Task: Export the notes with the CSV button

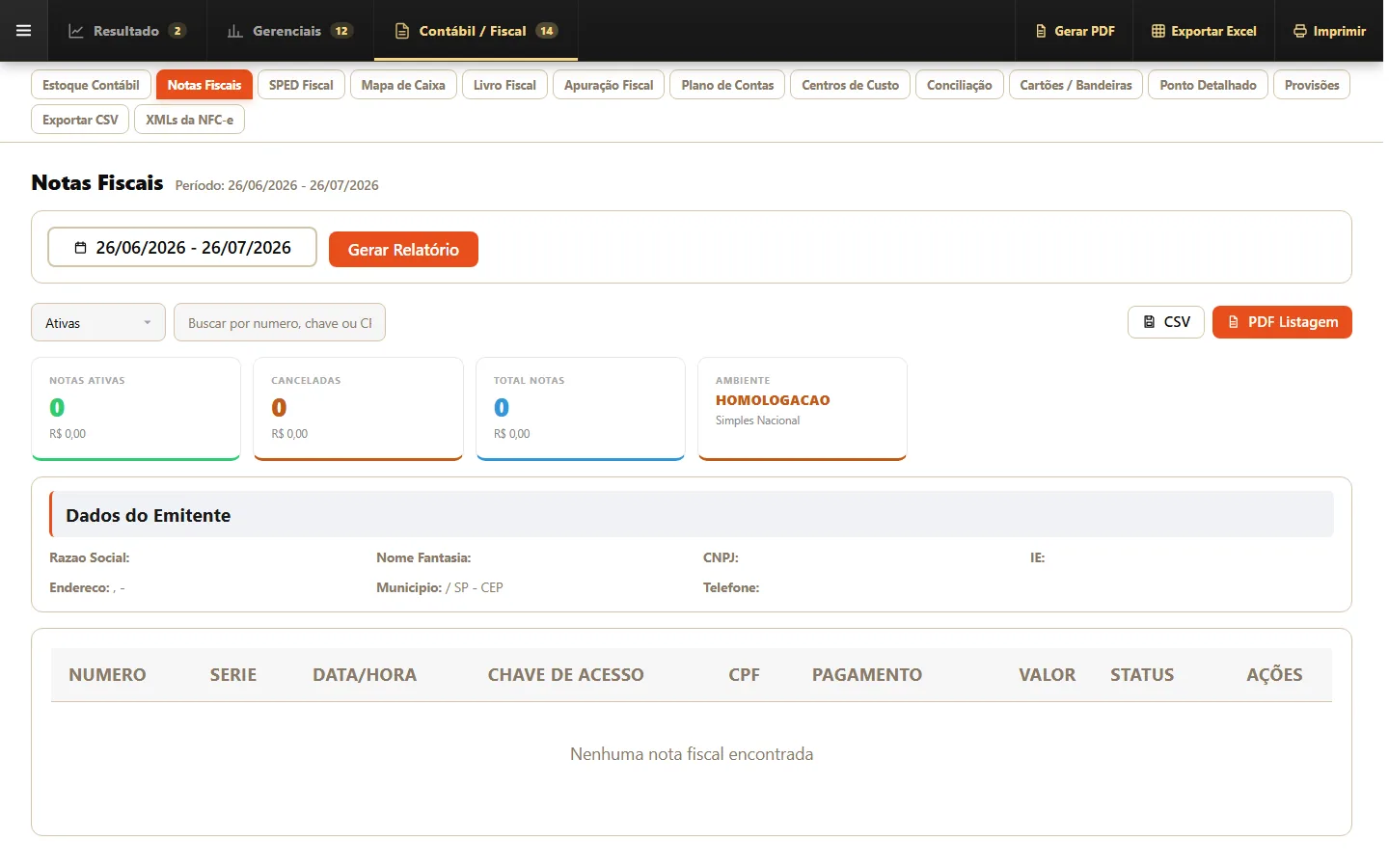Action: (1166, 322)
